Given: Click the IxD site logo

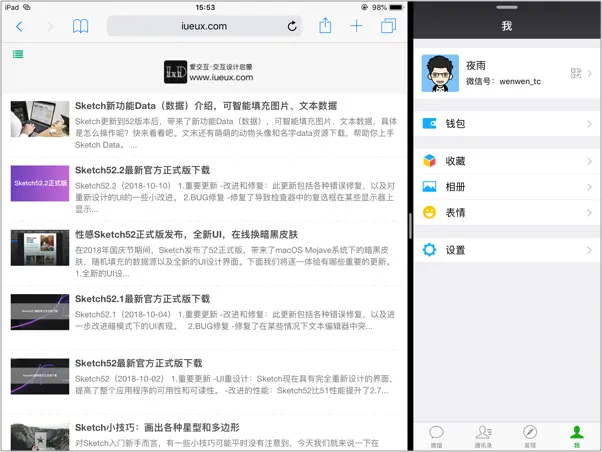Looking at the screenshot, I should (175, 72).
